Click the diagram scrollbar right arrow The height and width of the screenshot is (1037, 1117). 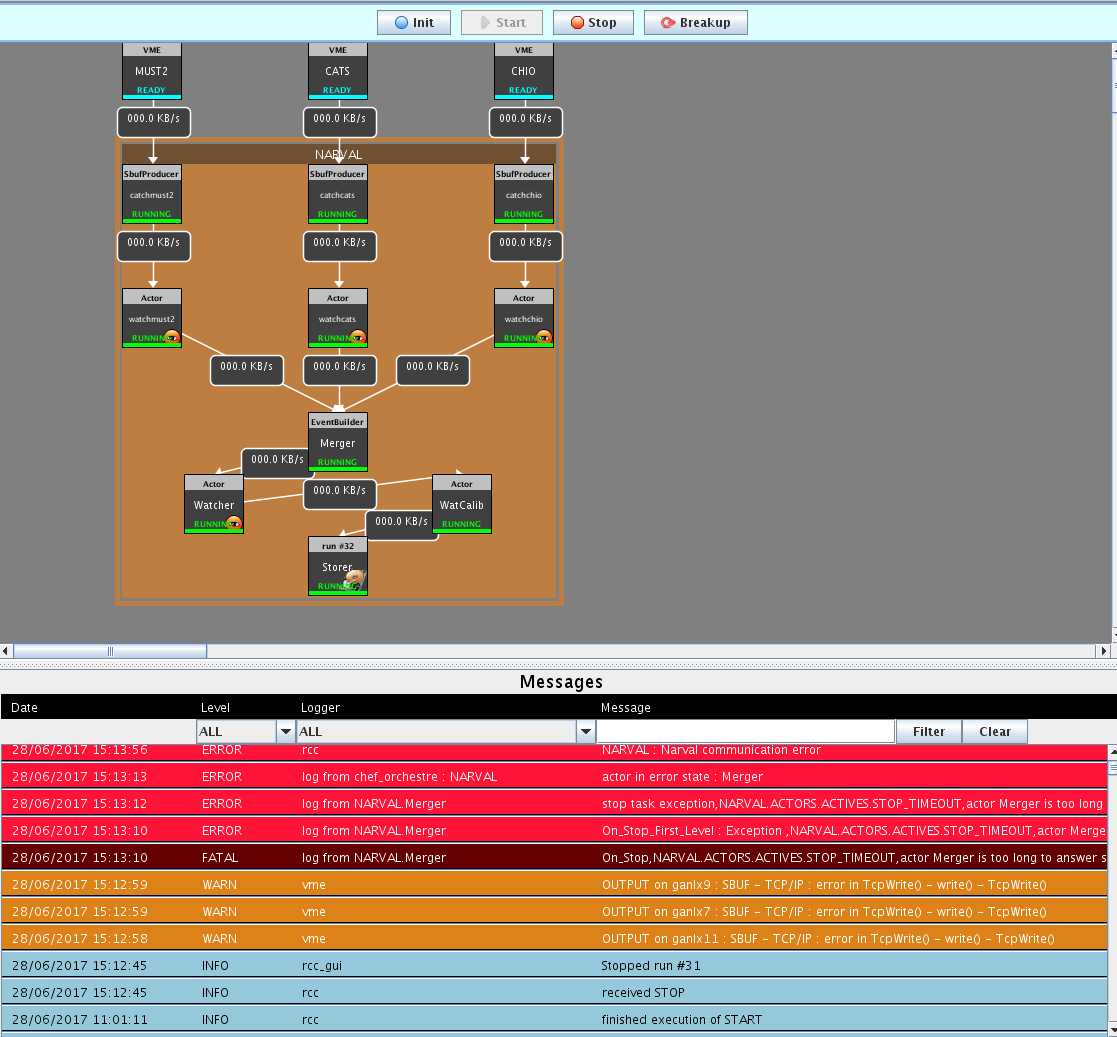tap(1103, 651)
